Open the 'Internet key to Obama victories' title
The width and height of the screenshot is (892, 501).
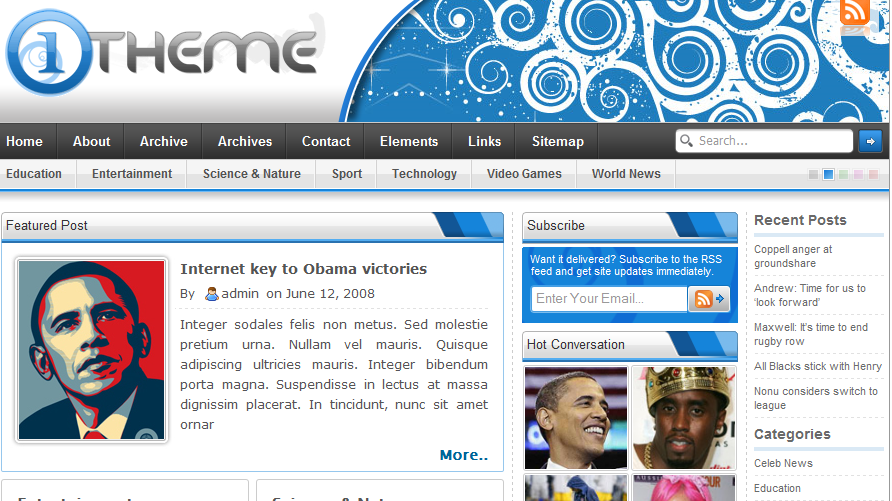(303, 269)
